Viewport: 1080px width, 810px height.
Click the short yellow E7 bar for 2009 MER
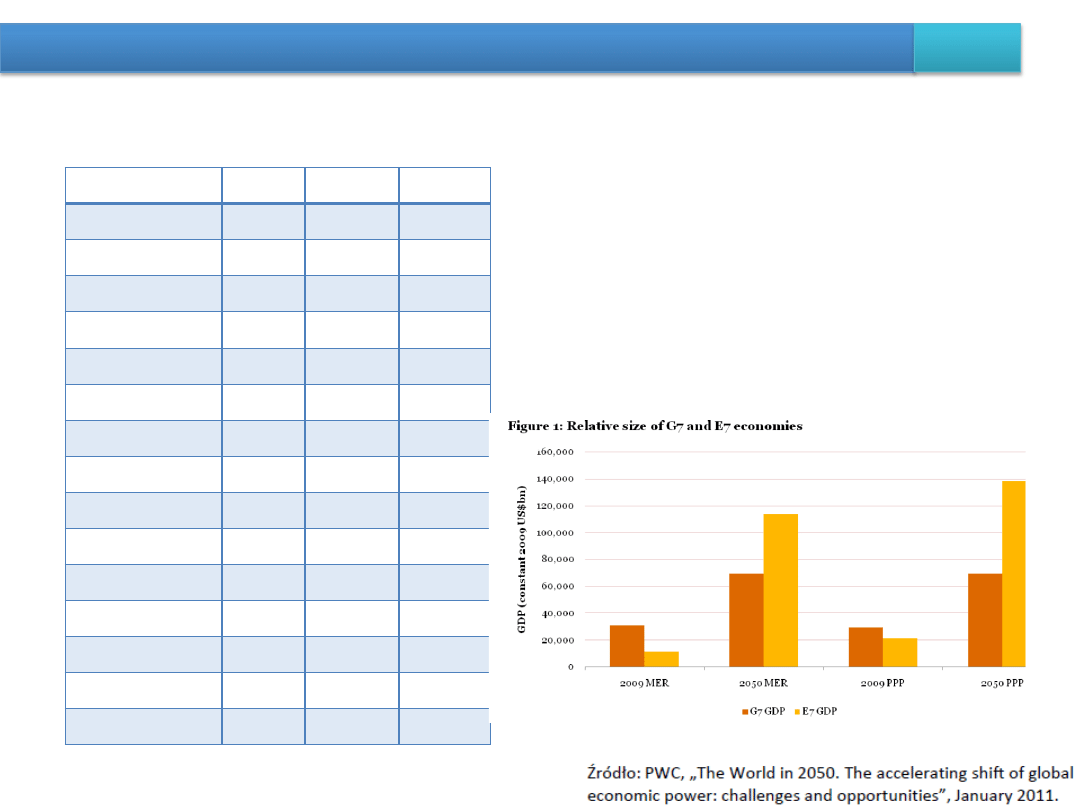tap(661, 658)
